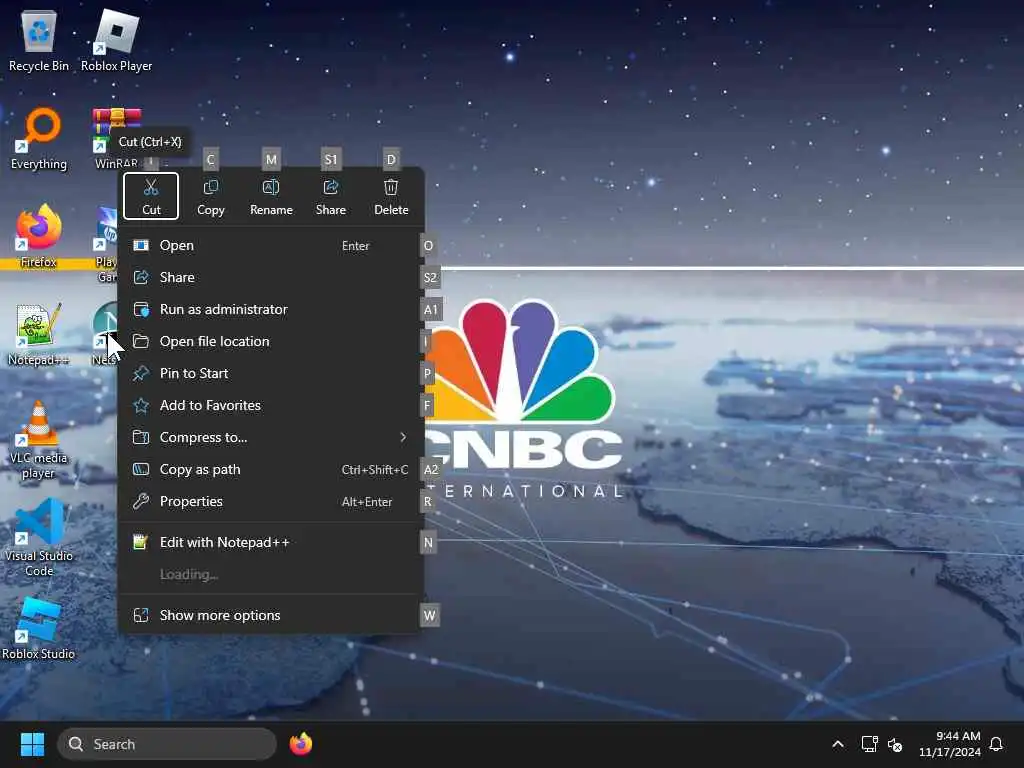Image resolution: width=1024 pixels, height=768 pixels.
Task: Click Cut in the context menu
Action: [x=151, y=196]
